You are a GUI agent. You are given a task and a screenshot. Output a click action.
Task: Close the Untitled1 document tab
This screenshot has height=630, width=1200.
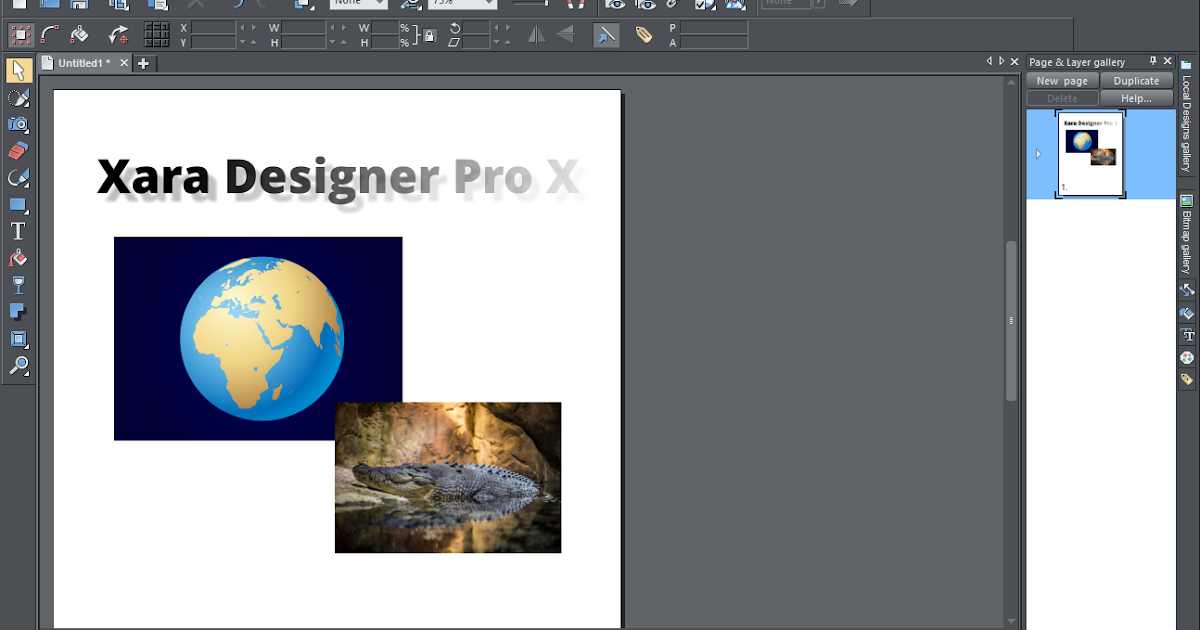tap(124, 63)
